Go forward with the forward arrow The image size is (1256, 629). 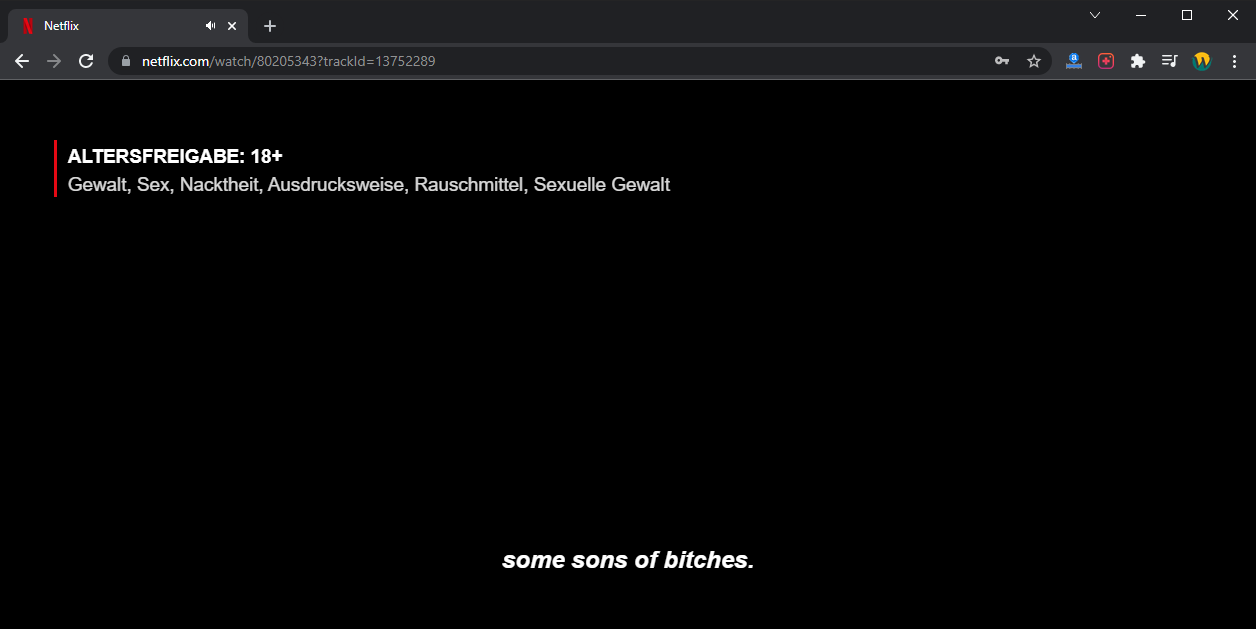click(x=54, y=61)
